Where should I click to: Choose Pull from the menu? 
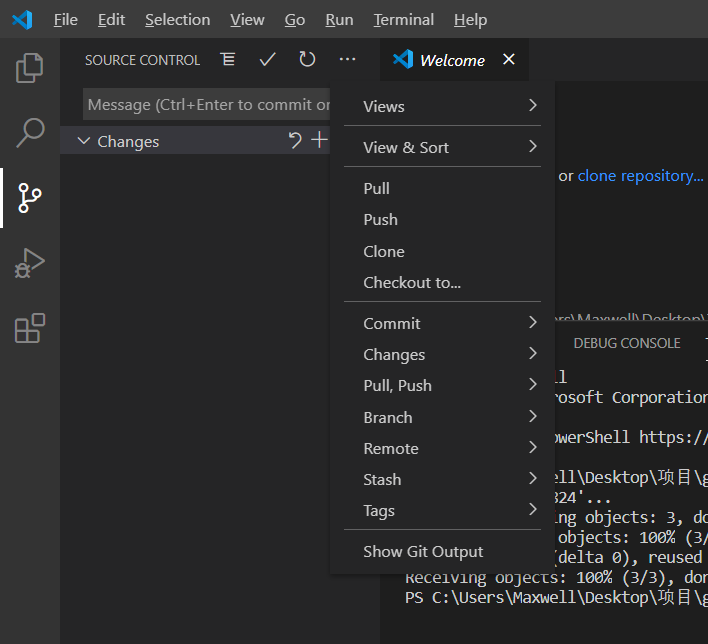pos(442,188)
